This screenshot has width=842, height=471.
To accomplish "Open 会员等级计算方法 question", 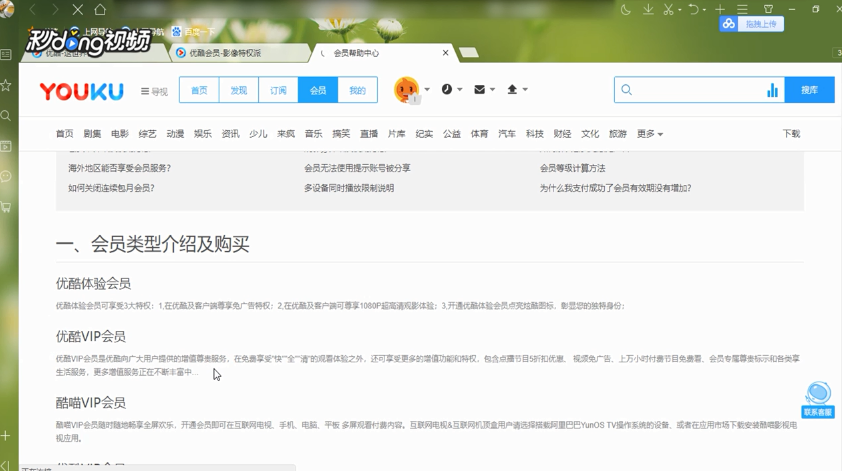I will [572, 168].
